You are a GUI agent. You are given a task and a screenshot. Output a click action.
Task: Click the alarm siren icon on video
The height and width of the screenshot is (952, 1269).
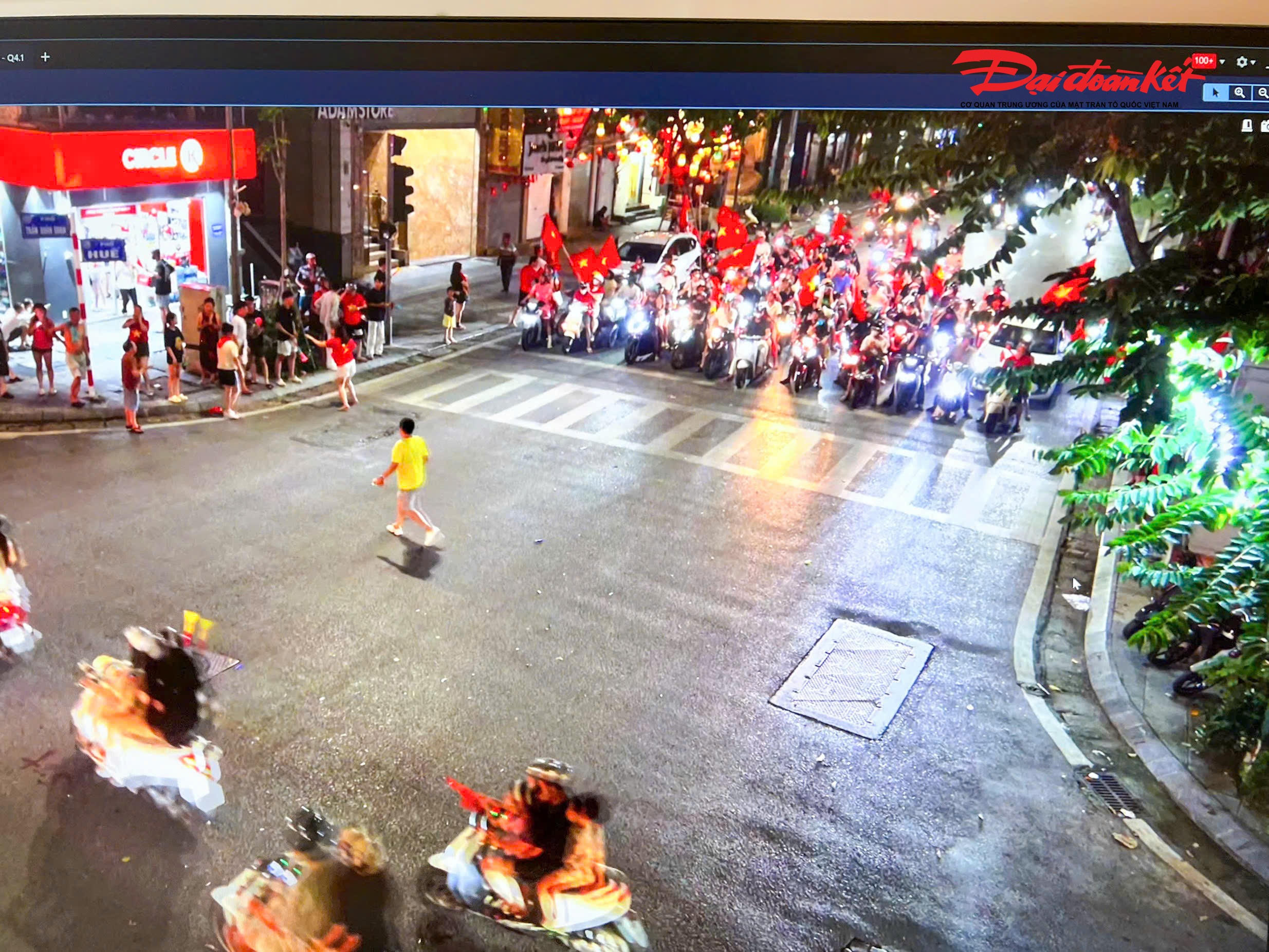[x=1247, y=125]
